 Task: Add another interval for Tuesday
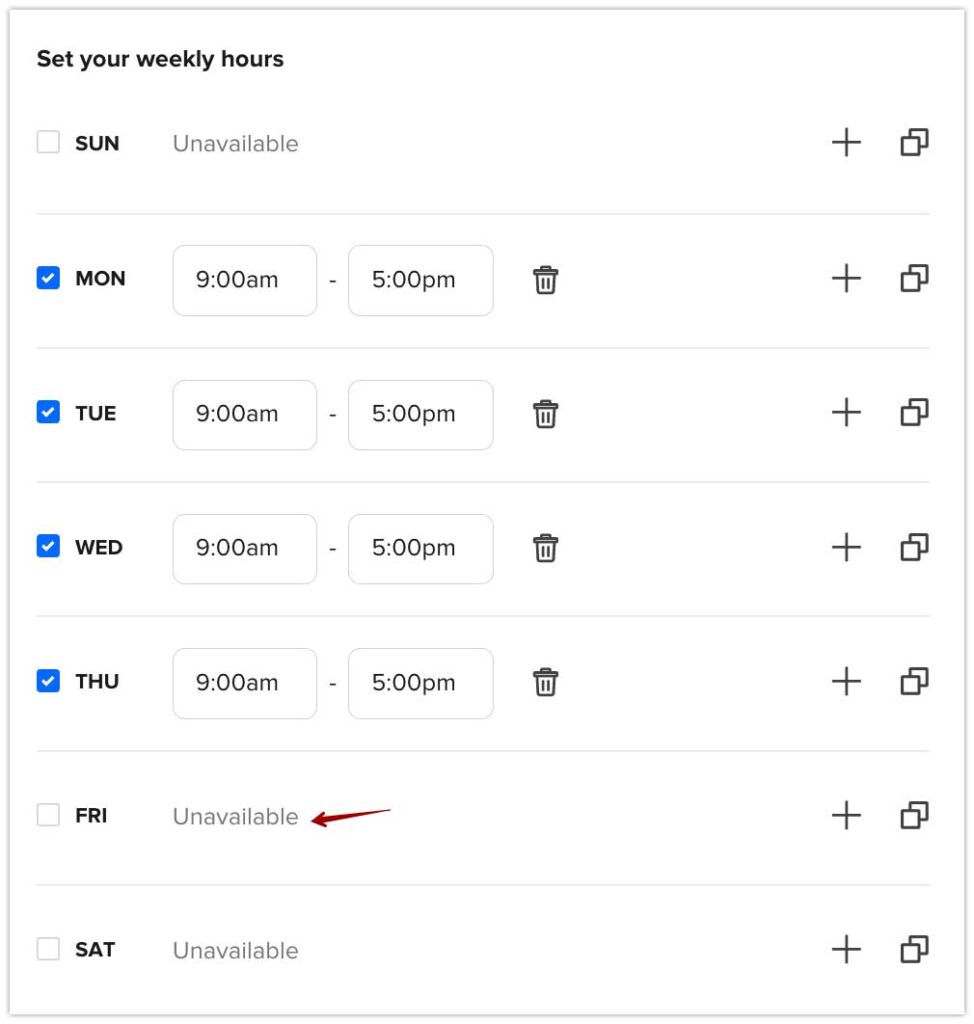(846, 413)
